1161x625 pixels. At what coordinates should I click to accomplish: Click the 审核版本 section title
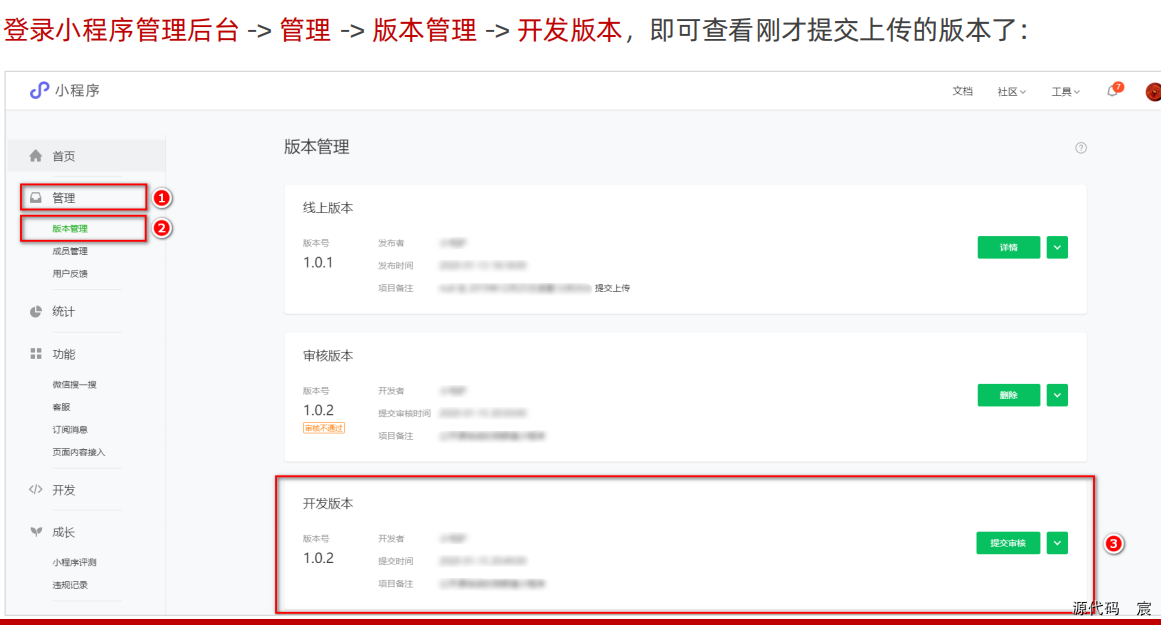328,355
